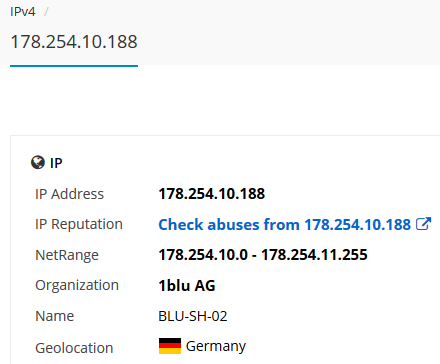Click the Organization field label
This screenshot has width=440, height=364.
(77, 286)
